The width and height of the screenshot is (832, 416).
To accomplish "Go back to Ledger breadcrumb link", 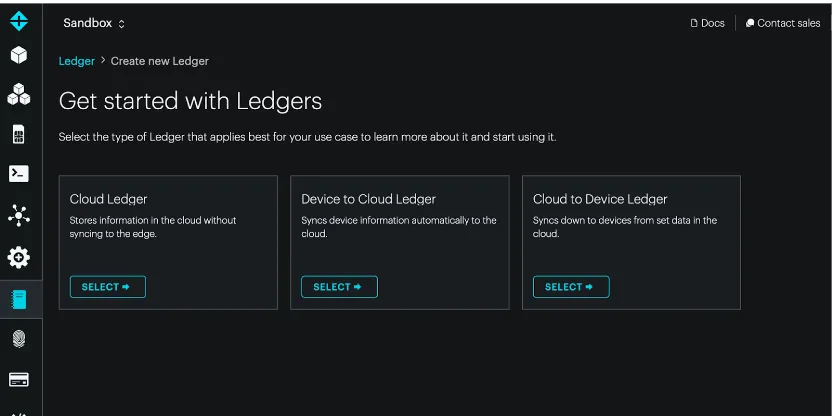I will tap(76, 61).
